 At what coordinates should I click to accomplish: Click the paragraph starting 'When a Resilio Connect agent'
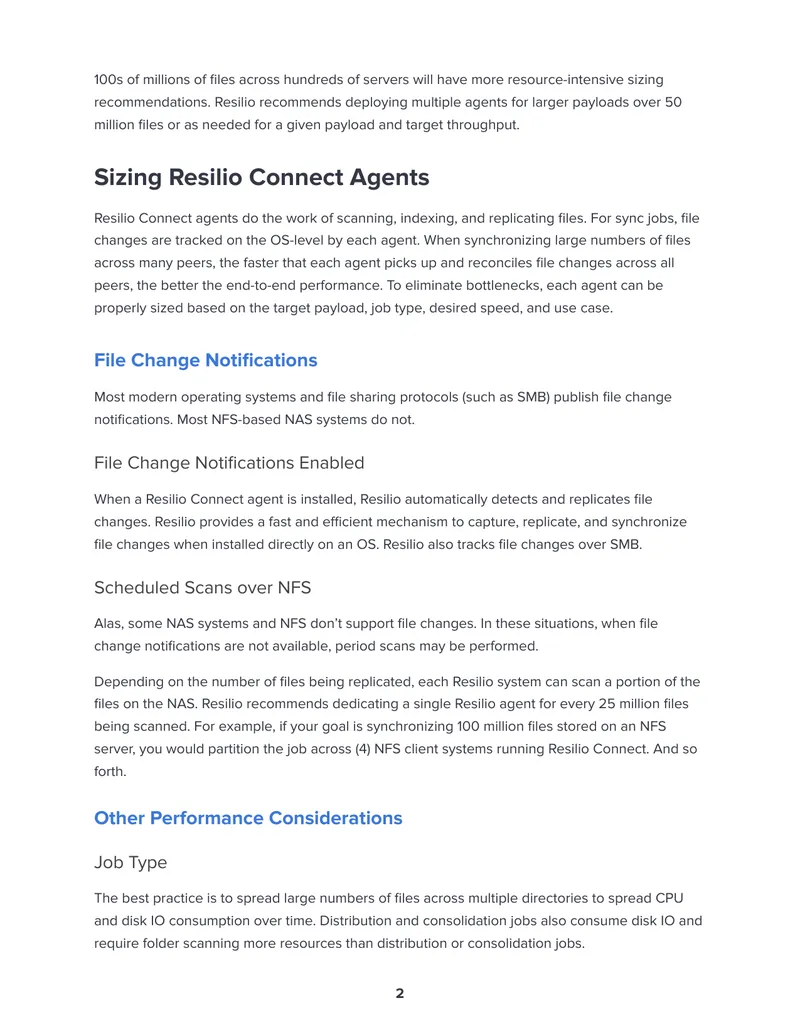(x=390, y=521)
